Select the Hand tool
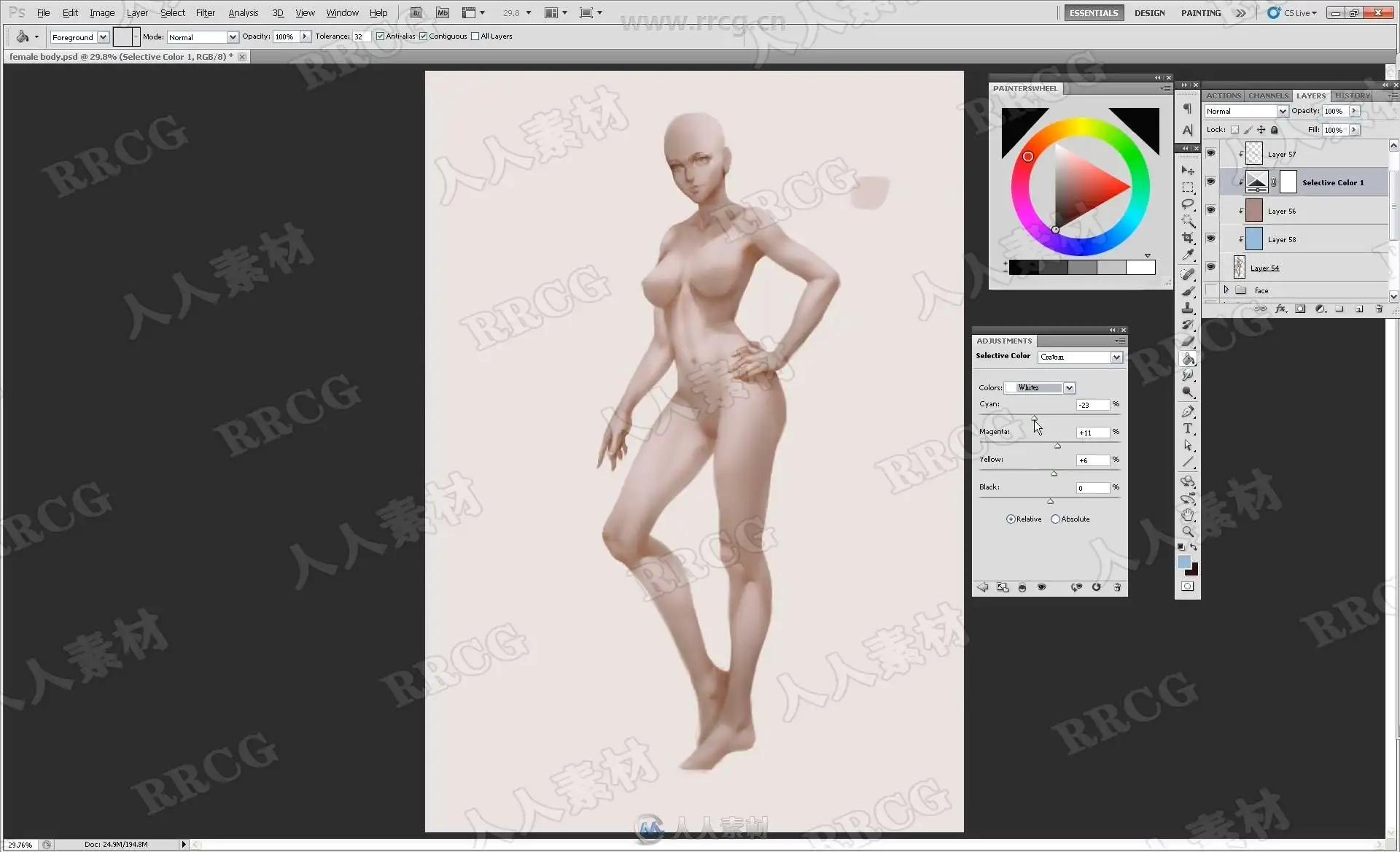This screenshot has height=852, width=1400. pyautogui.click(x=1187, y=515)
